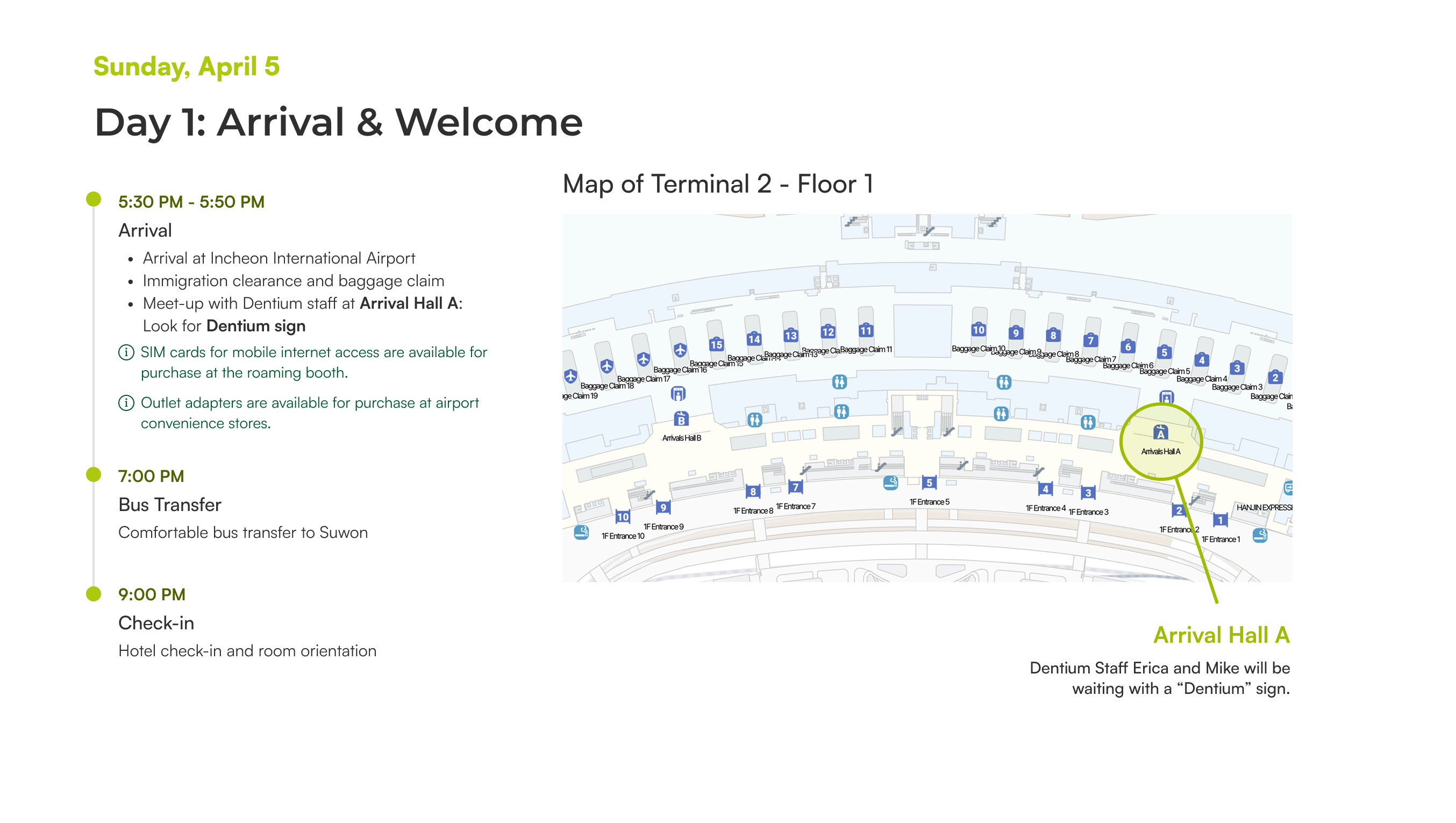Click the Arrivals Hall A map icon
This screenshot has height=823, width=1456.
point(1160,433)
